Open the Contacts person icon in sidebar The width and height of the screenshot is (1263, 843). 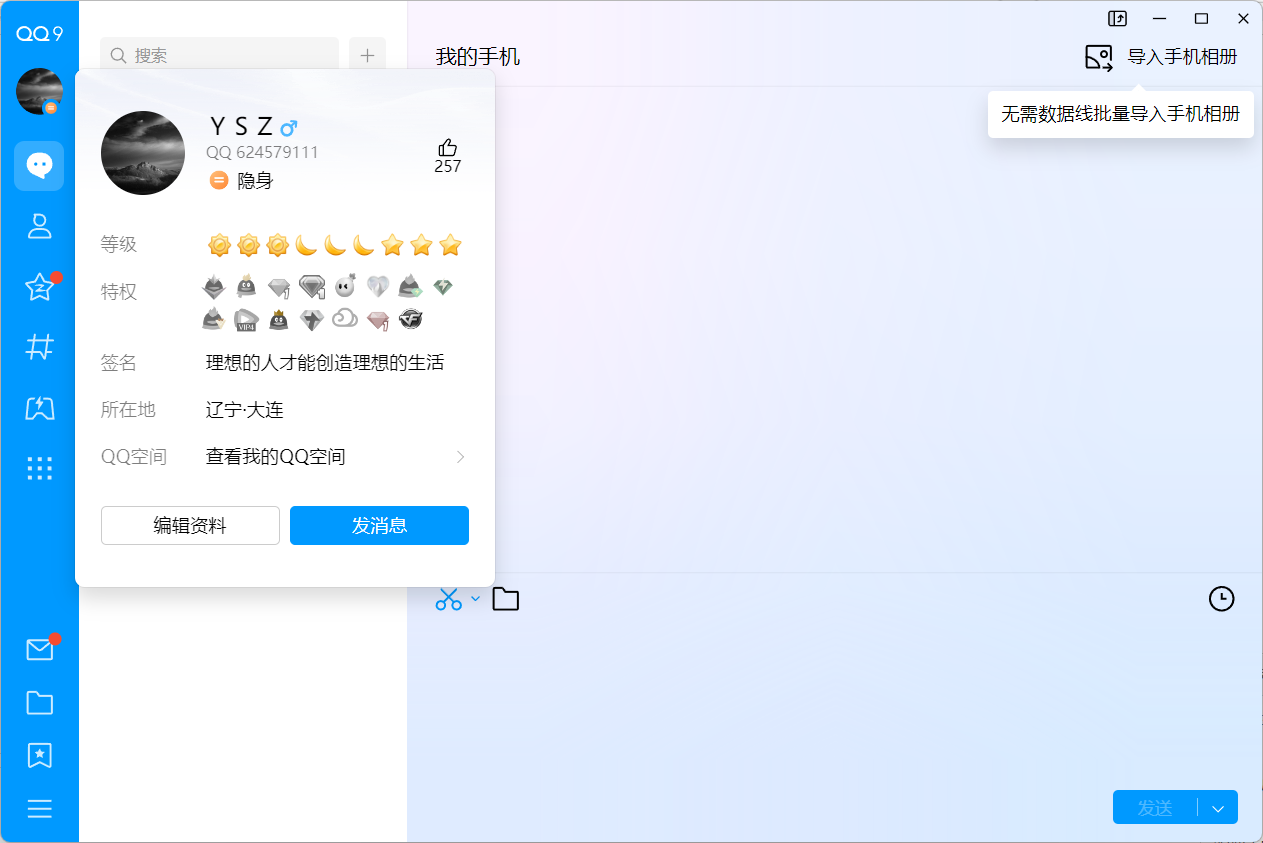pyautogui.click(x=39, y=226)
